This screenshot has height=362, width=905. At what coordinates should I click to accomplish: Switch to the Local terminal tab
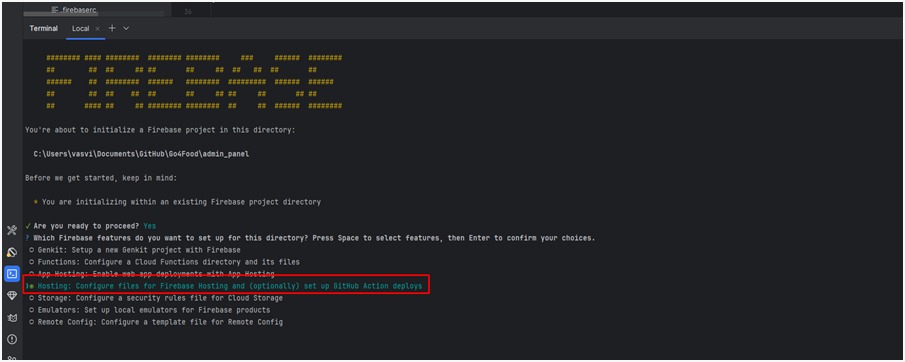80,28
